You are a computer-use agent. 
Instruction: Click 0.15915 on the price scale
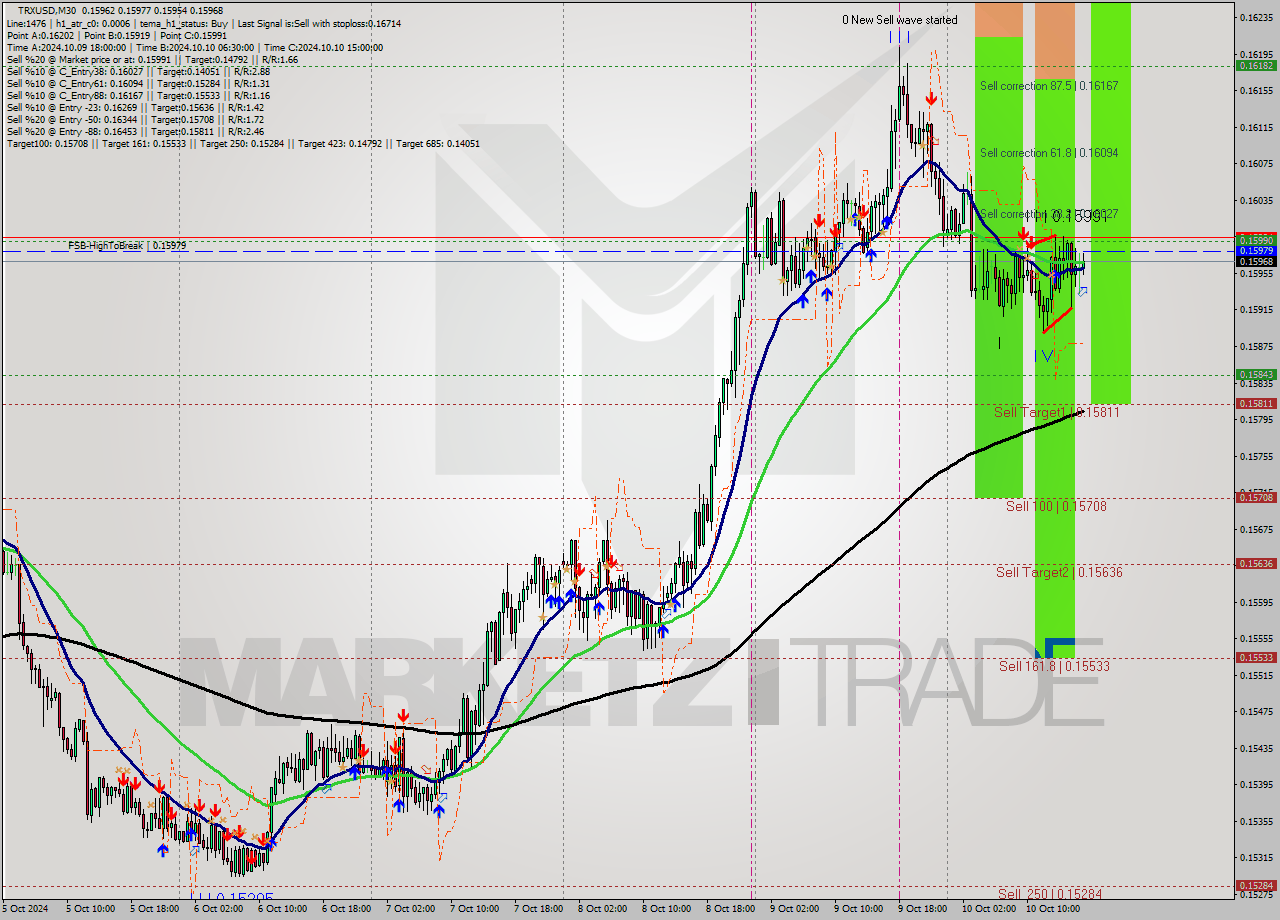click(1256, 310)
